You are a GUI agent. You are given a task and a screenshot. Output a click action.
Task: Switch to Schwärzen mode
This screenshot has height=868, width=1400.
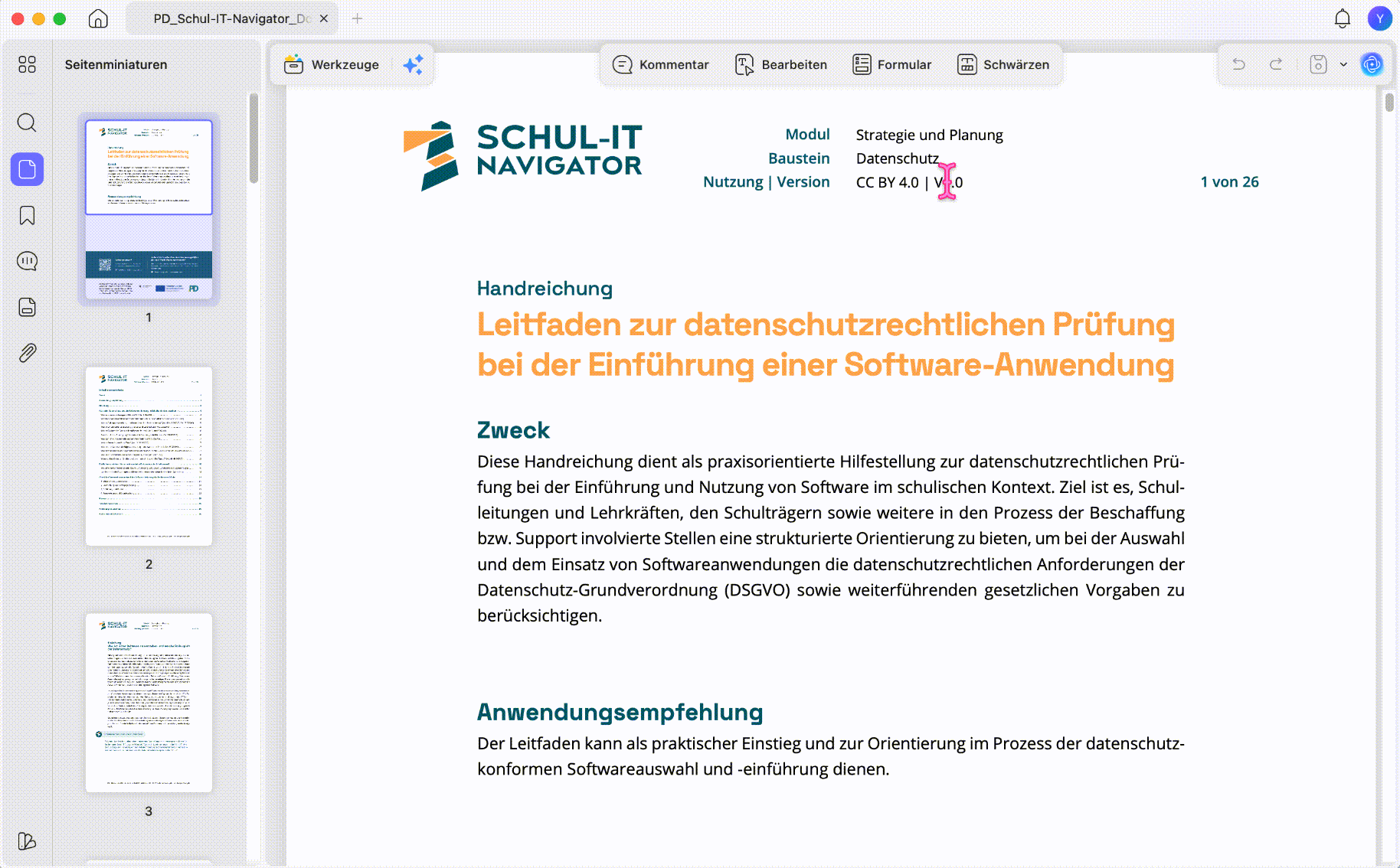(x=1003, y=65)
